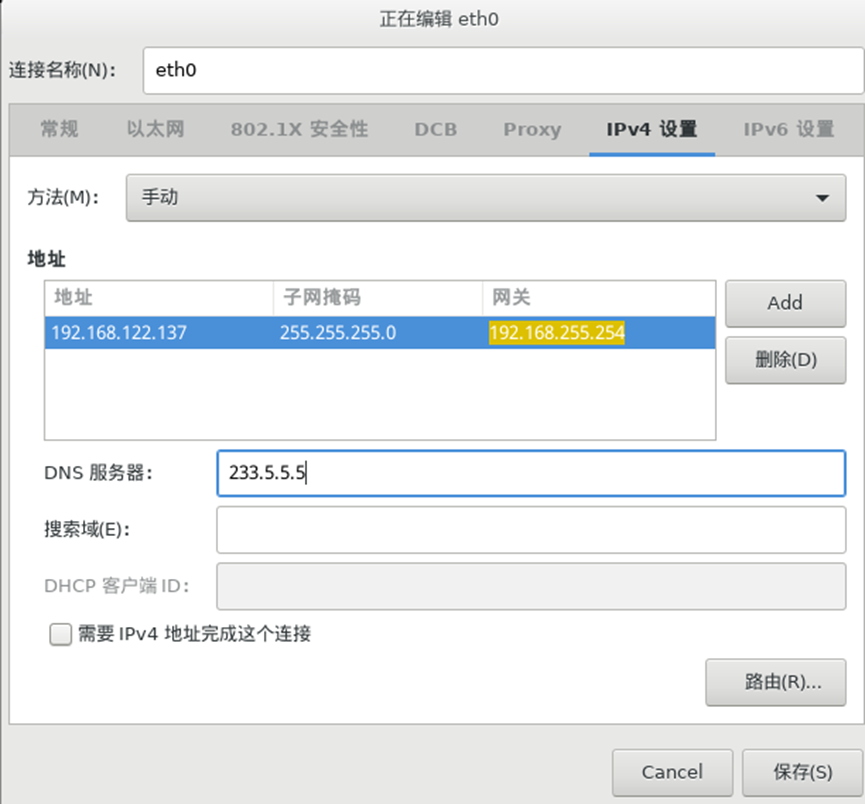Screen dimensions: 865x804
Task: Click the 搜索域 input field
Action: [x=531, y=530]
